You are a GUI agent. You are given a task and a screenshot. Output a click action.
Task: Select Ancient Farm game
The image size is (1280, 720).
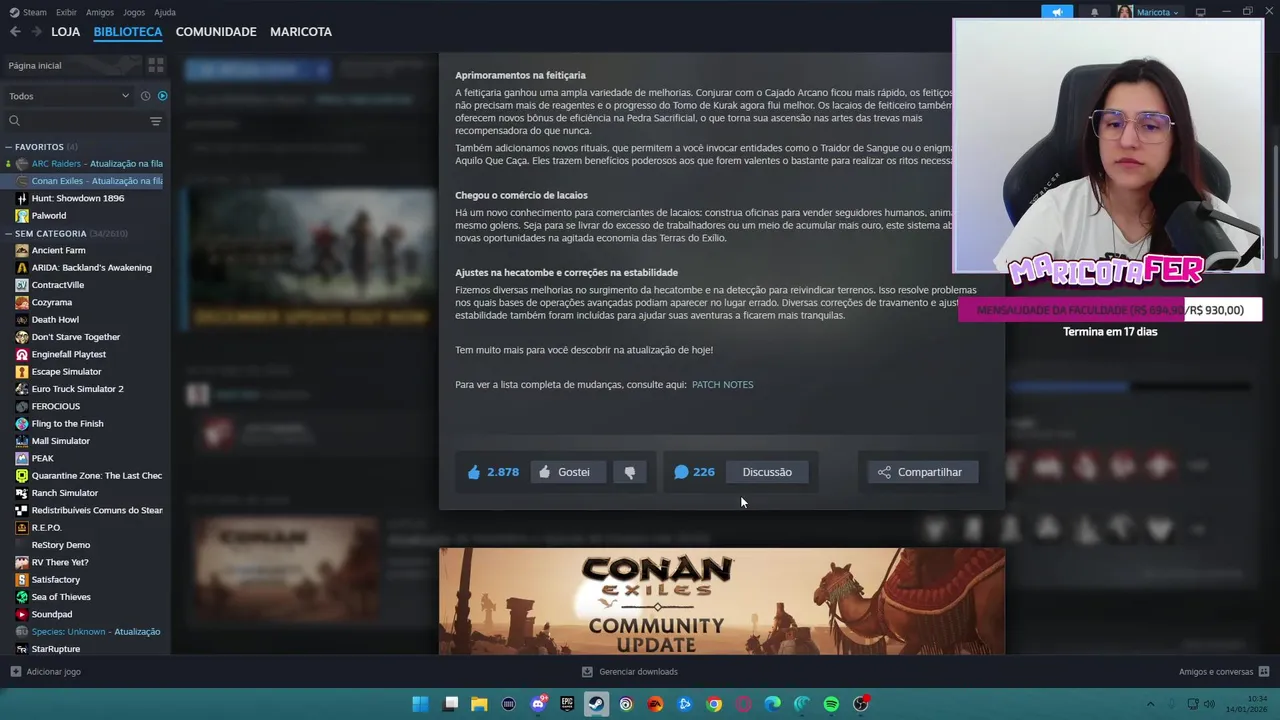(58, 250)
